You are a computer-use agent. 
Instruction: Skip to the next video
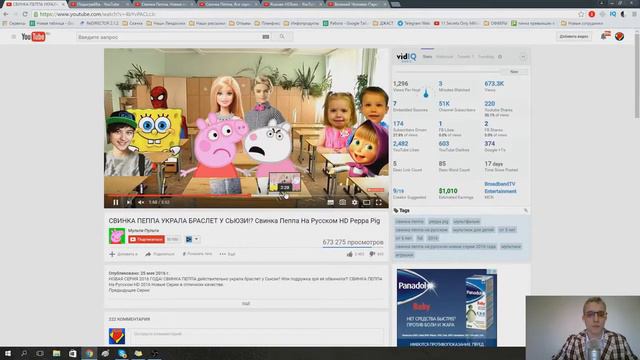coord(129,202)
